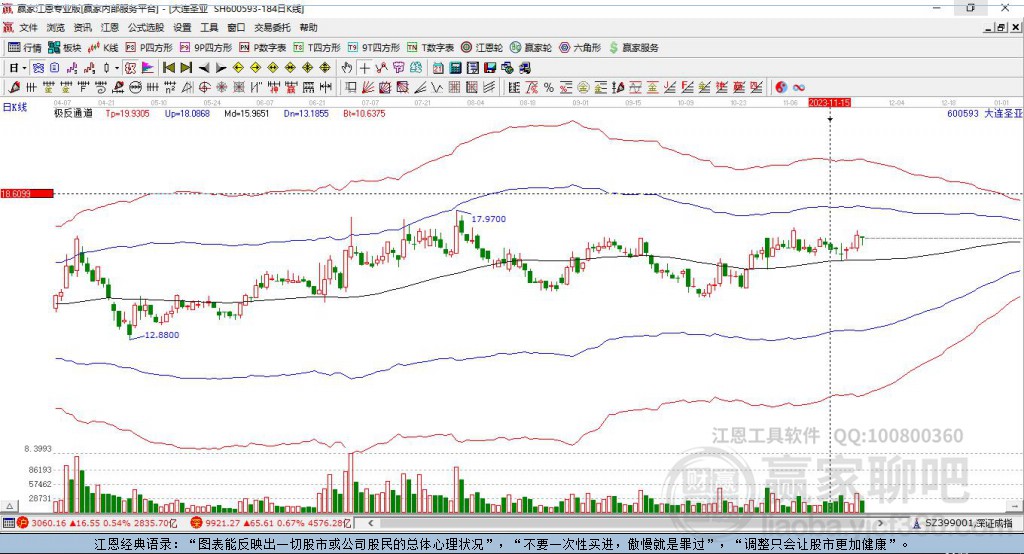
Task: Open the 9T四方形 tool
Action: [374, 48]
